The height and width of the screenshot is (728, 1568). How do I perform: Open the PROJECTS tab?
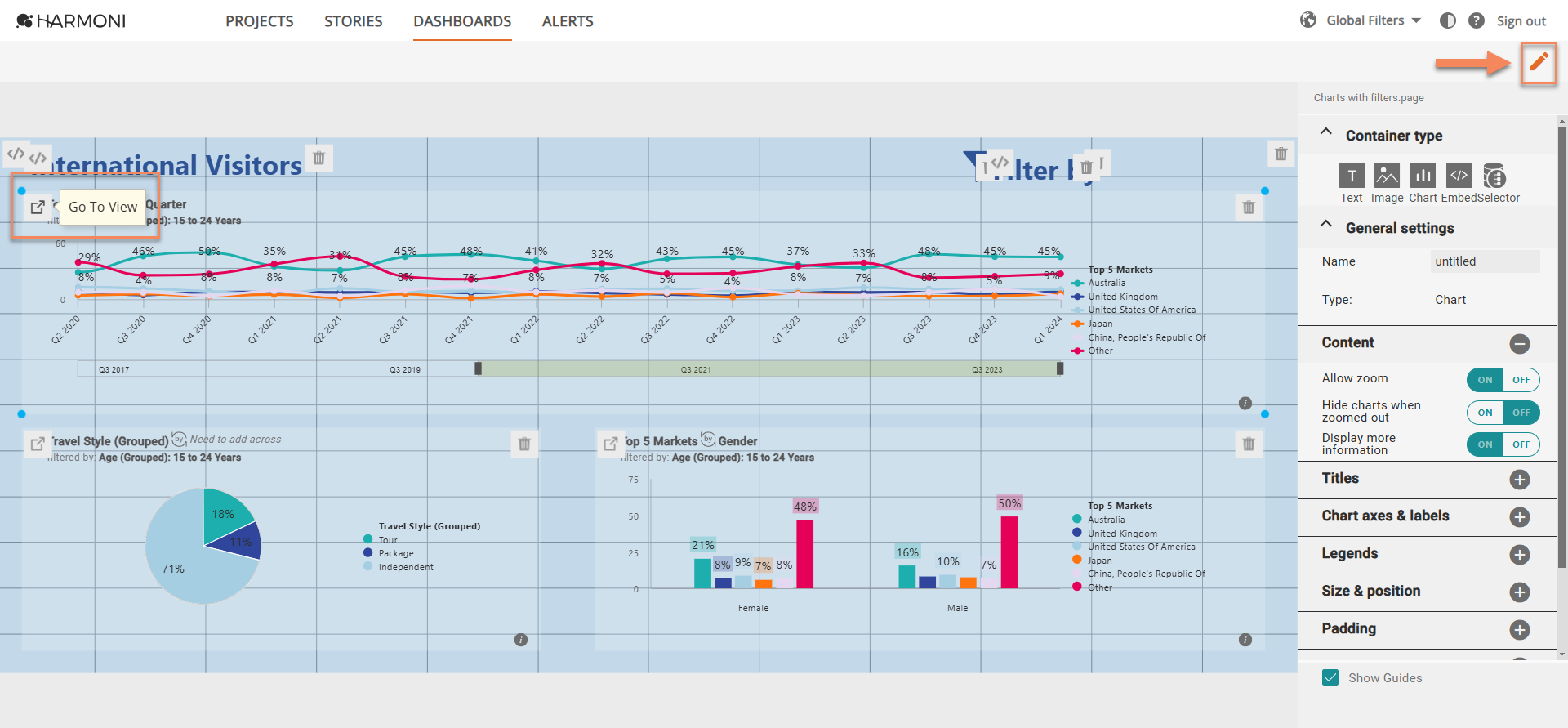[260, 21]
